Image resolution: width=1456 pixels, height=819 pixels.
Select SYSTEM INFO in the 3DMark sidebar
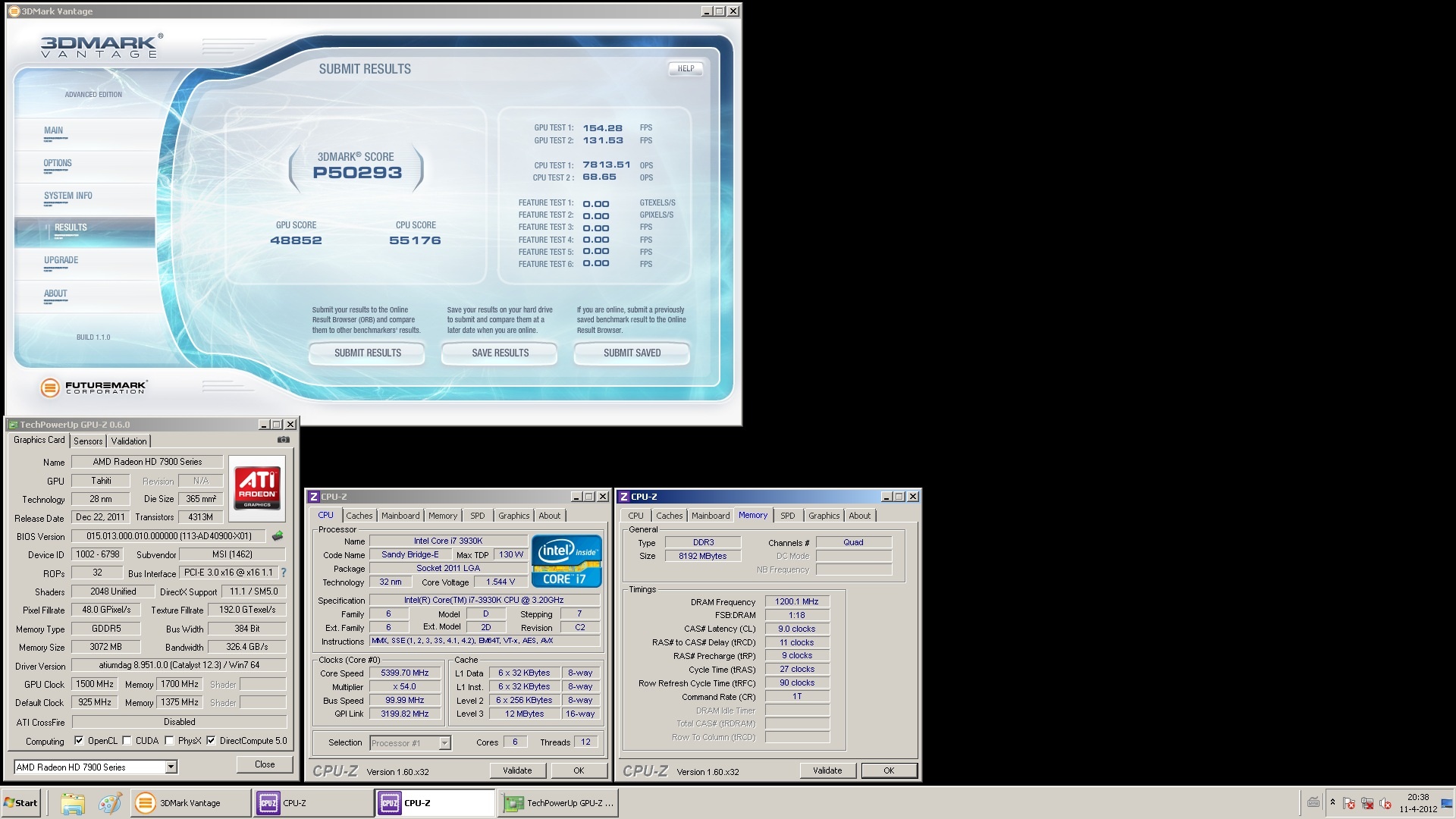68,196
